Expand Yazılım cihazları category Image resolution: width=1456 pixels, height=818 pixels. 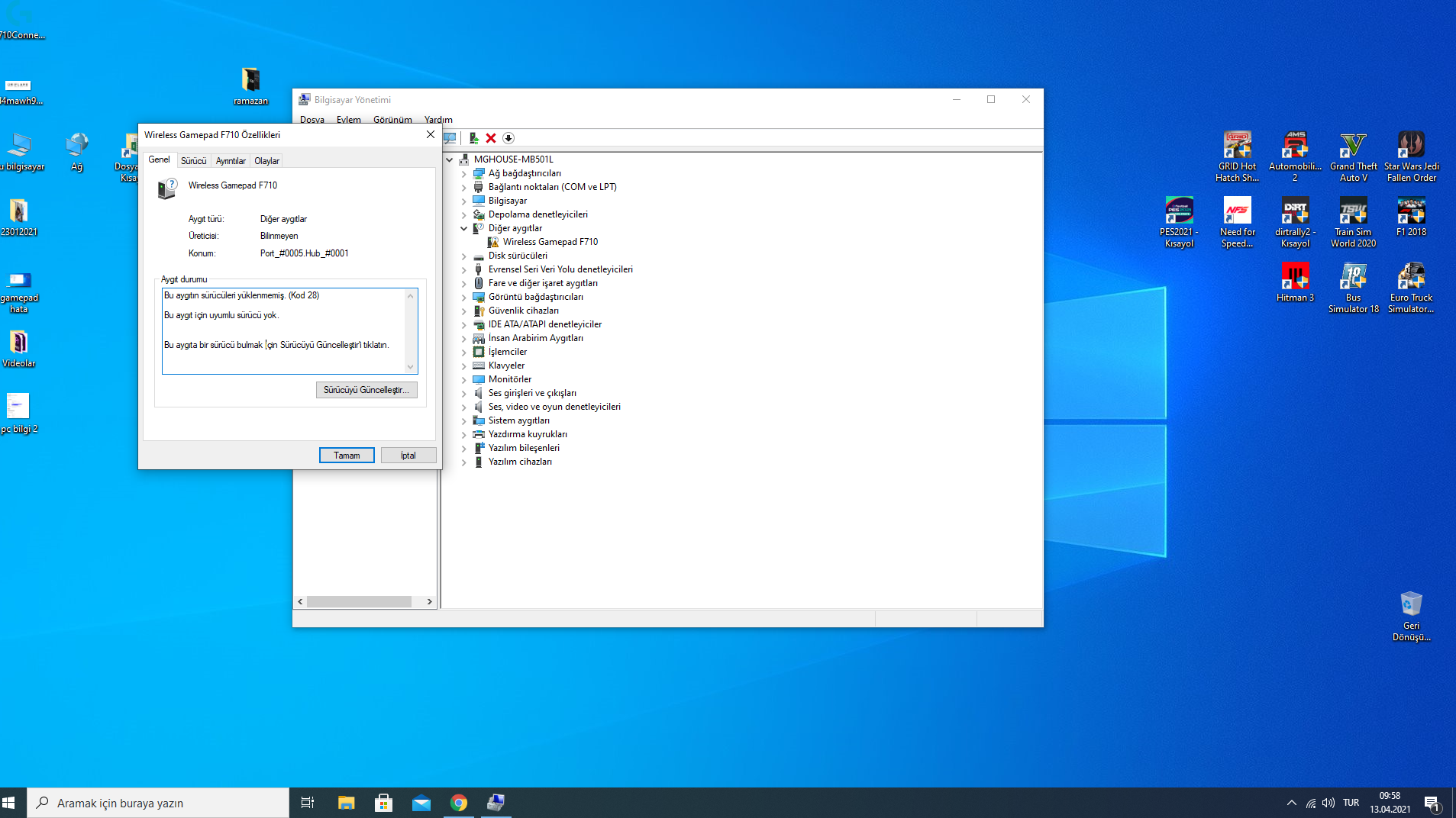[x=463, y=462]
